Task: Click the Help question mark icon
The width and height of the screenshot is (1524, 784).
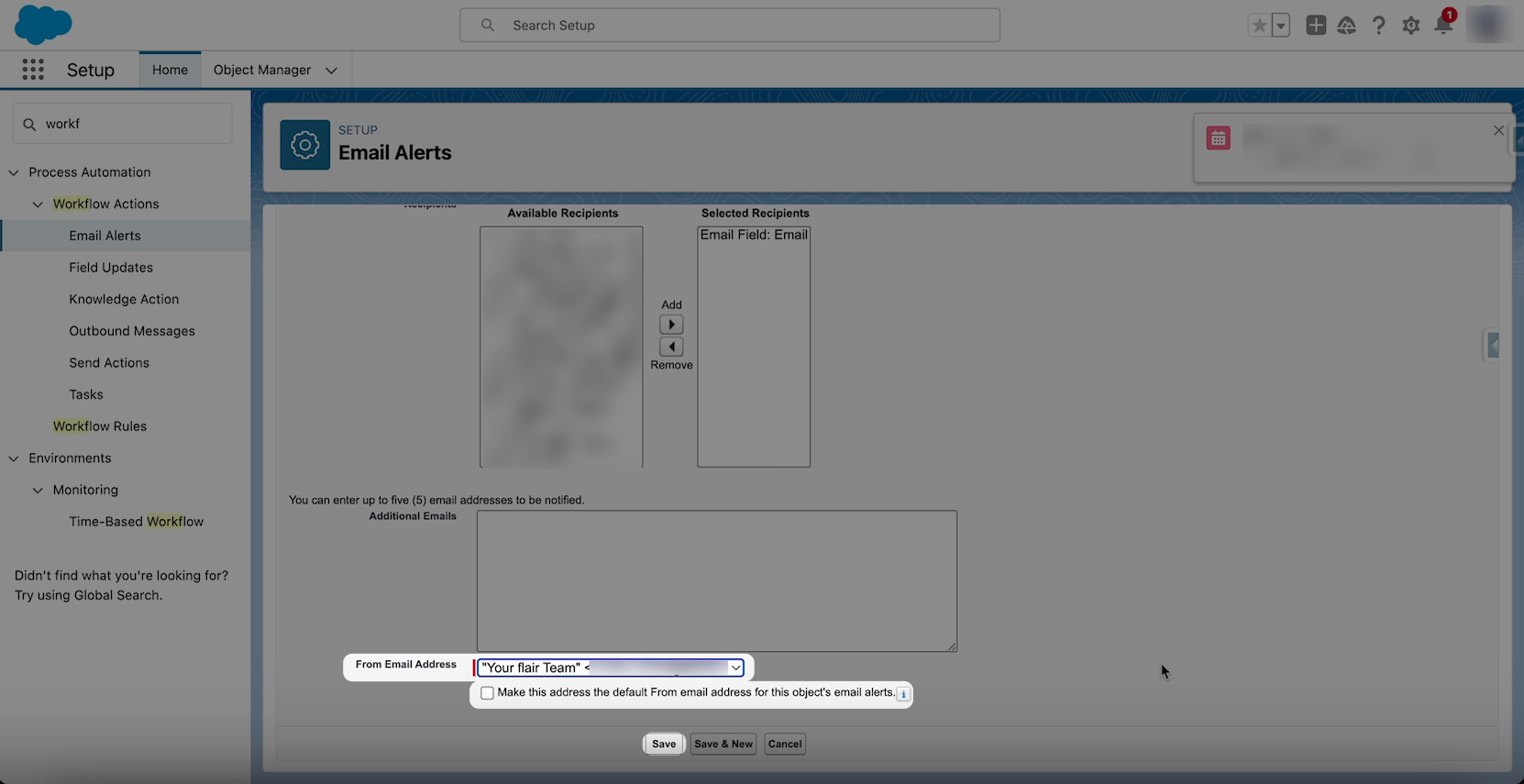Action: click(x=1378, y=26)
